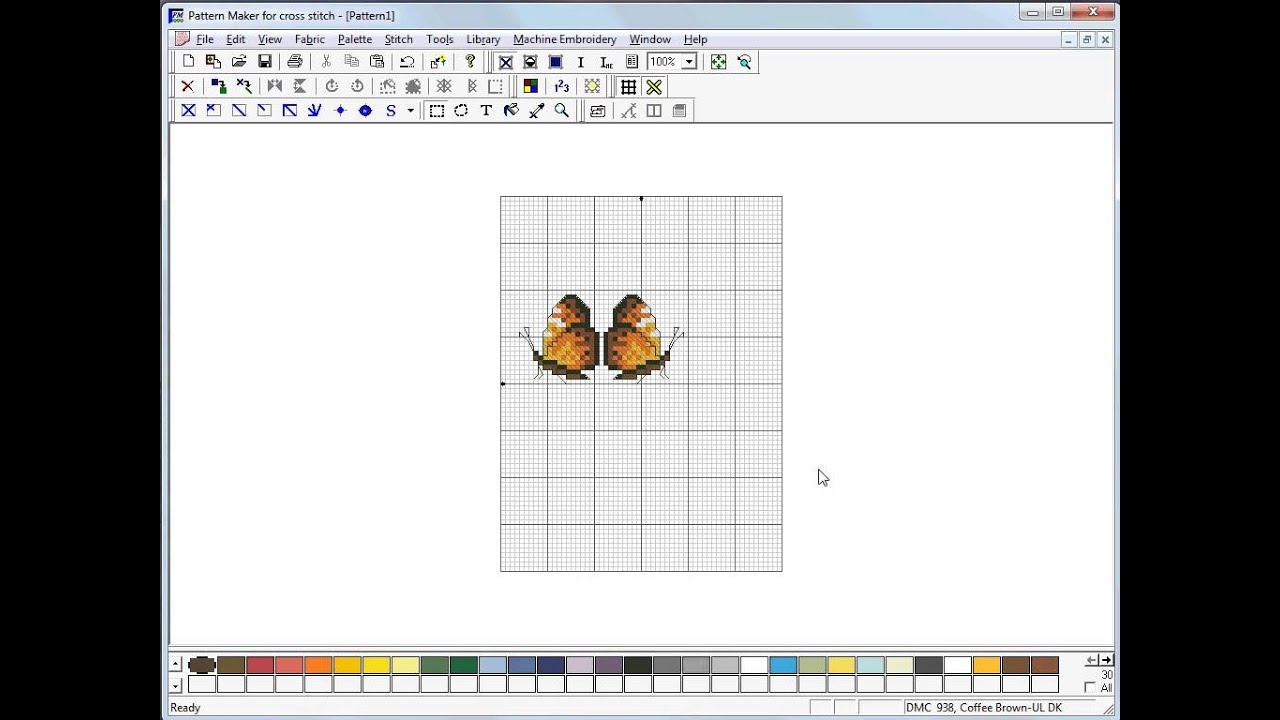Select the bright sky blue palette swatch
The image size is (1280, 720).
click(x=783, y=665)
